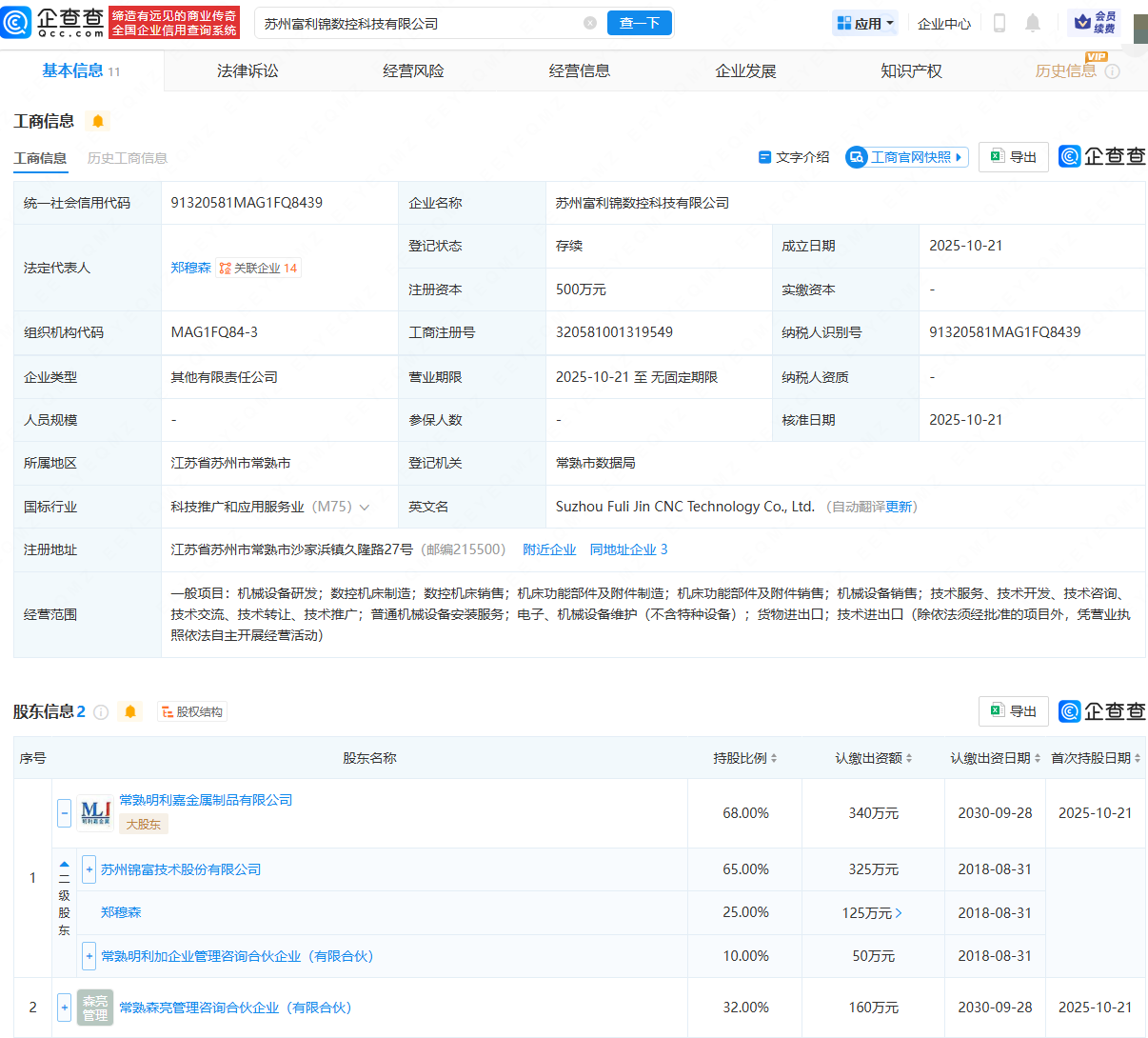
Task: Open legal representative 郑穆森 link
Action: (190, 268)
